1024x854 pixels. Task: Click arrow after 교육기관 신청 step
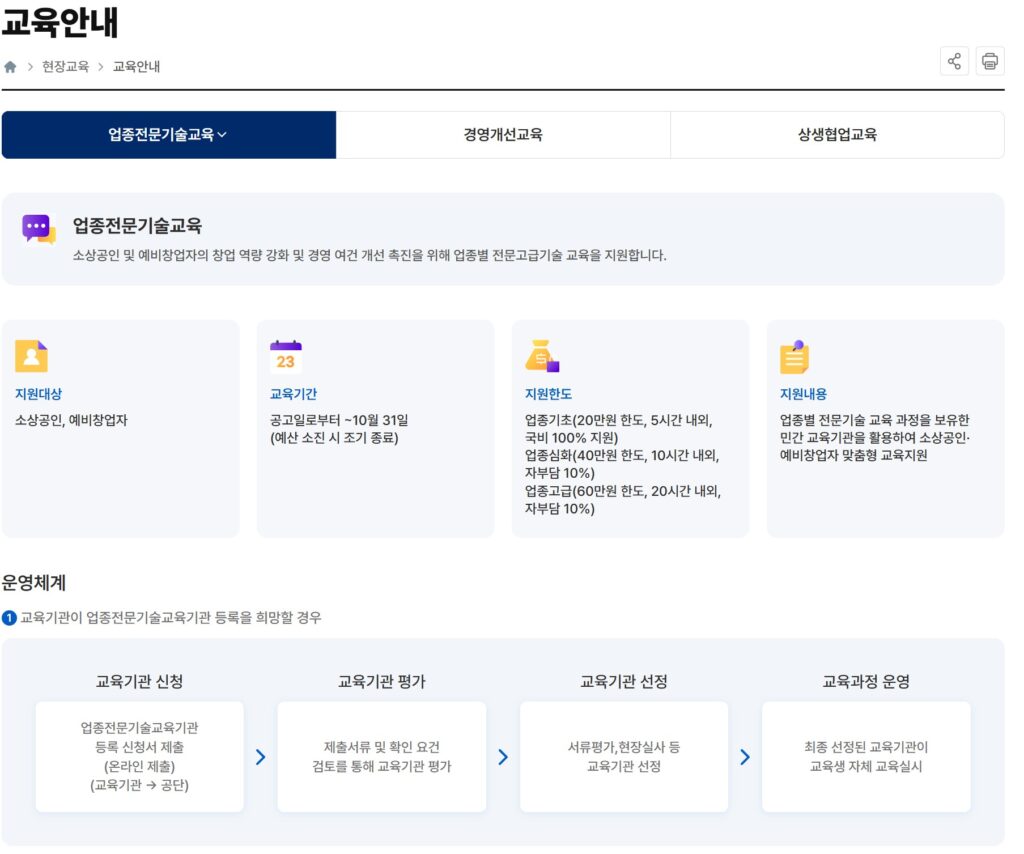261,757
